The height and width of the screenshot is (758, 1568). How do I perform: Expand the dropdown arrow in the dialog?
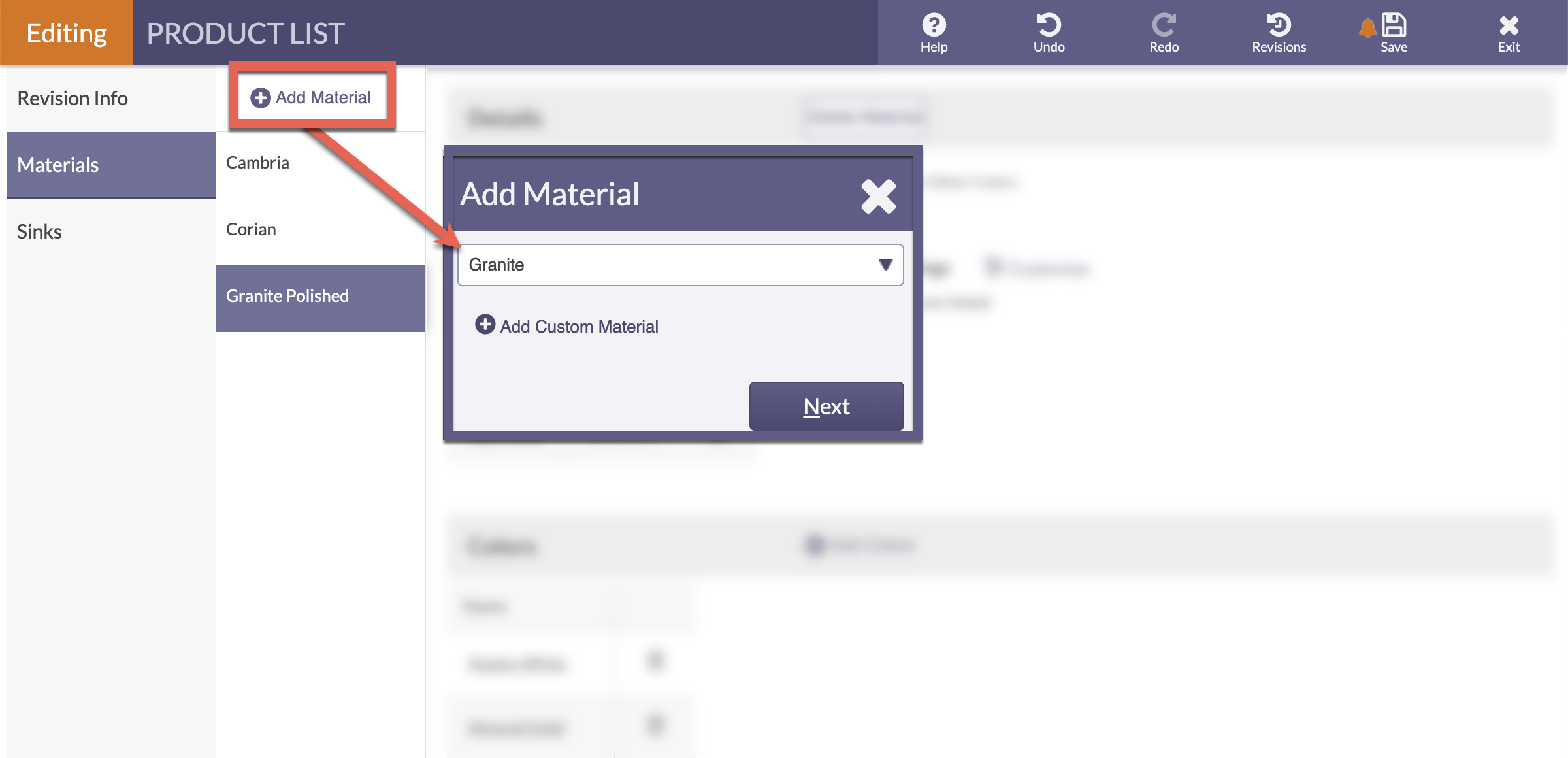(x=885, y=265)
